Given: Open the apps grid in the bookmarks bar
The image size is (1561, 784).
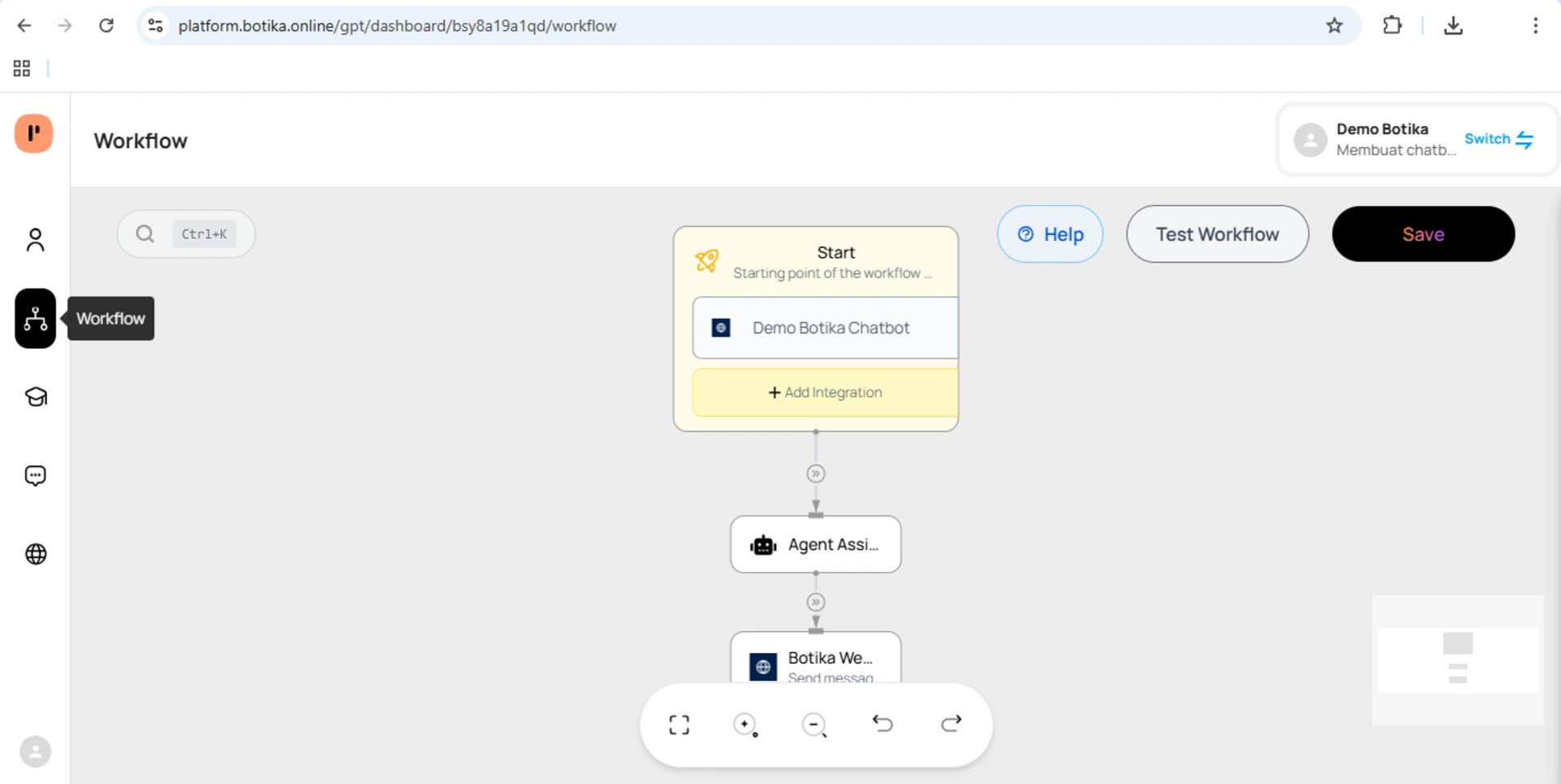Looking at the screenshot, I should pyautogui.click(x=21, y=68).
